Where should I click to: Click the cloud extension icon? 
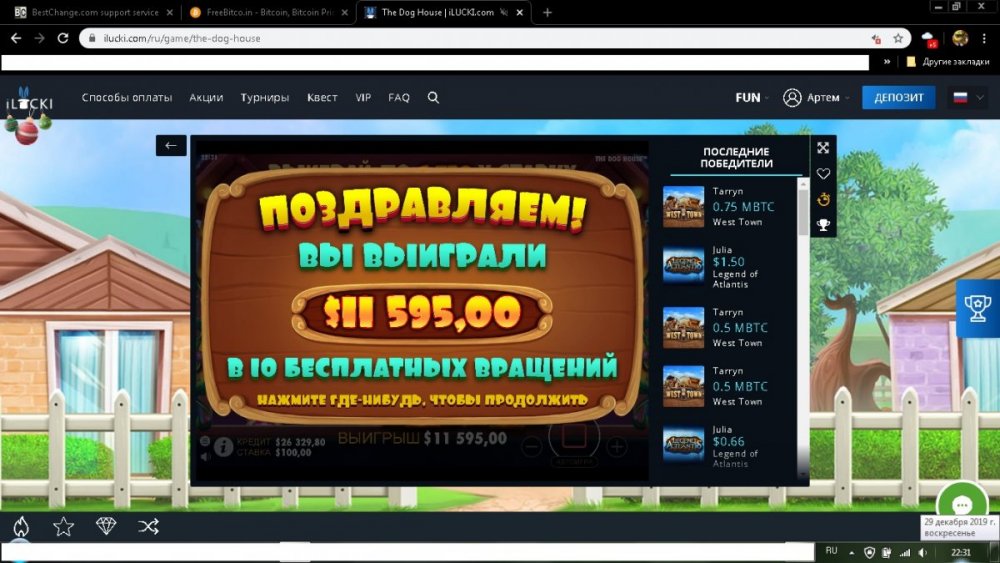tap(929, 39)
